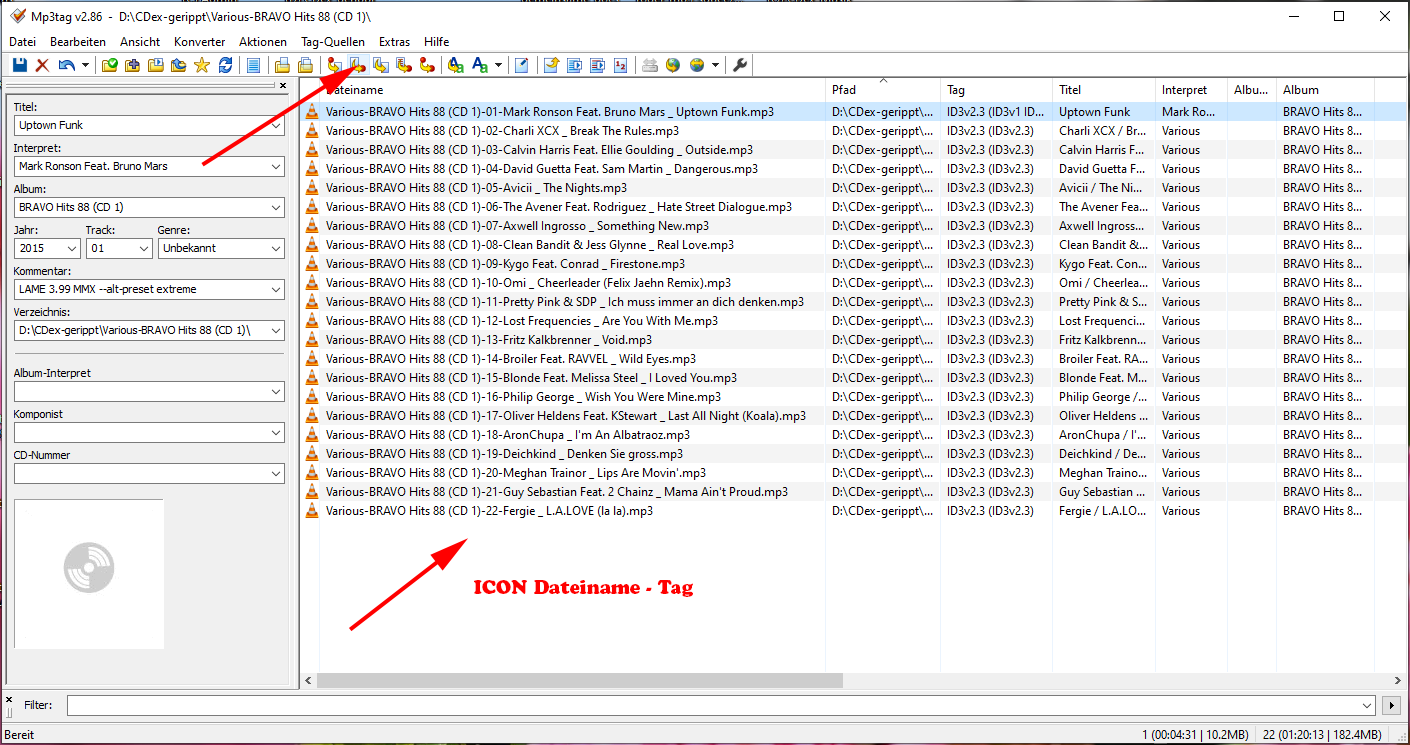
Task: Click the Filename - Tag converter icon
Action: pyautogui.click(x=357, y=65)
